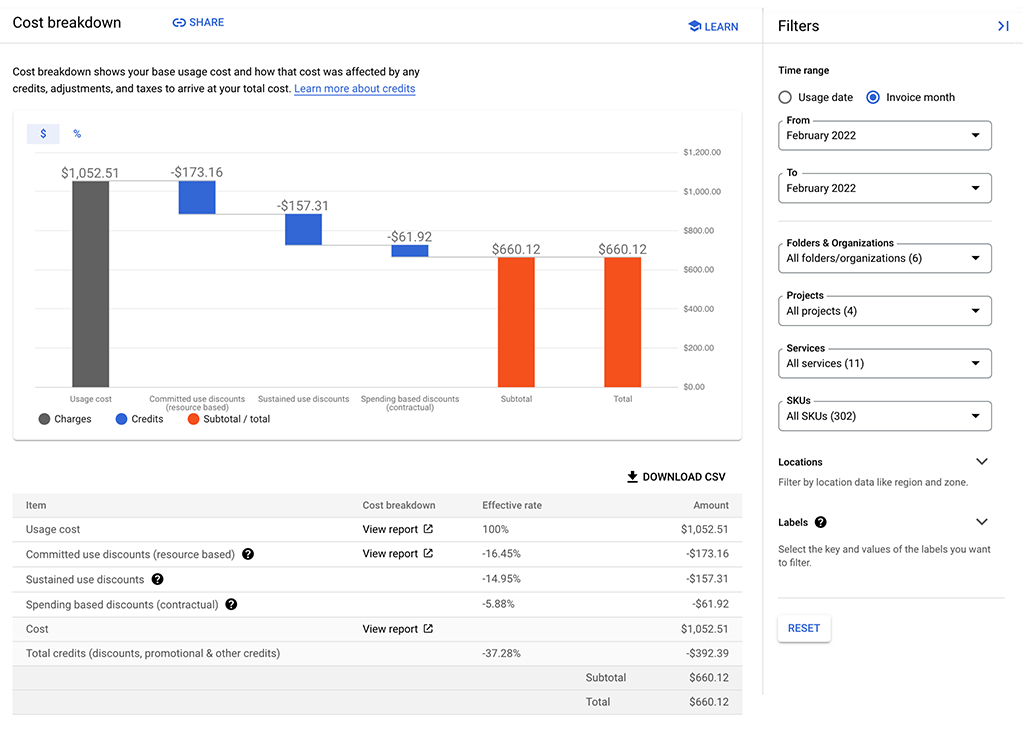Image resolution: width=1023 pixels, height=750 pixels.
Task: Click the -16.45% effective rate cell
Action: pyautogui.click(x=501, y=554)
